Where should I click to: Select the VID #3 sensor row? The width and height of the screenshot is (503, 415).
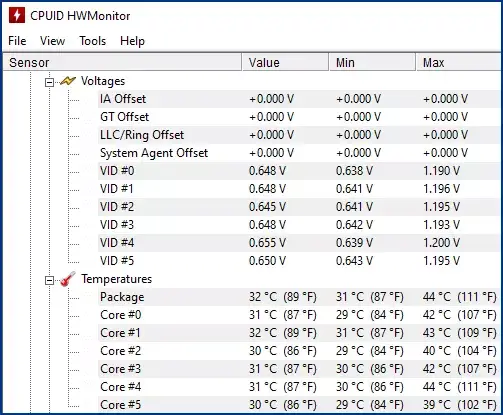click(x=299, y=225)
